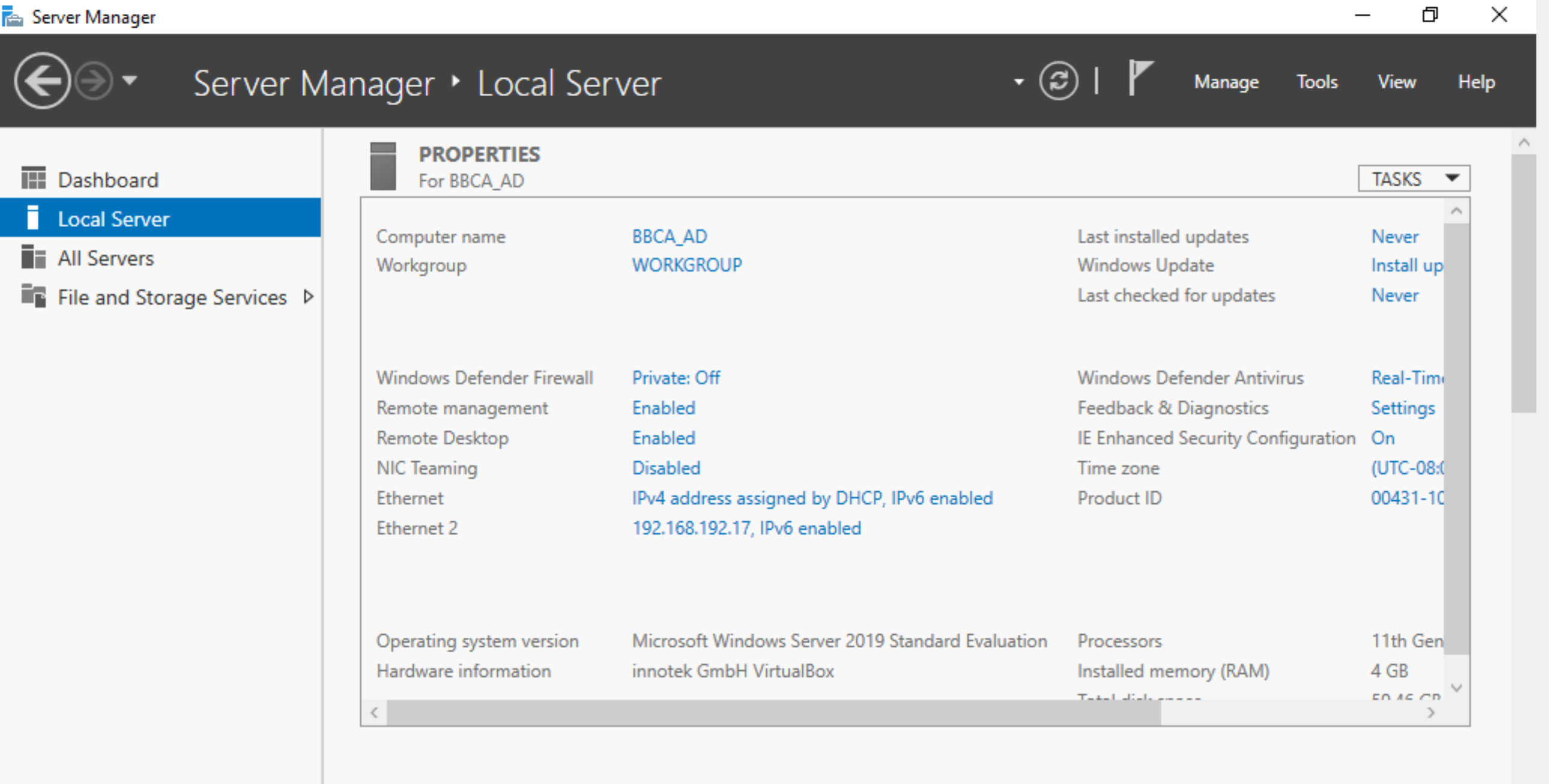Screen dimensions: 1549x784
Task: Click the refresh icon in header
Action: (1058, 81)
